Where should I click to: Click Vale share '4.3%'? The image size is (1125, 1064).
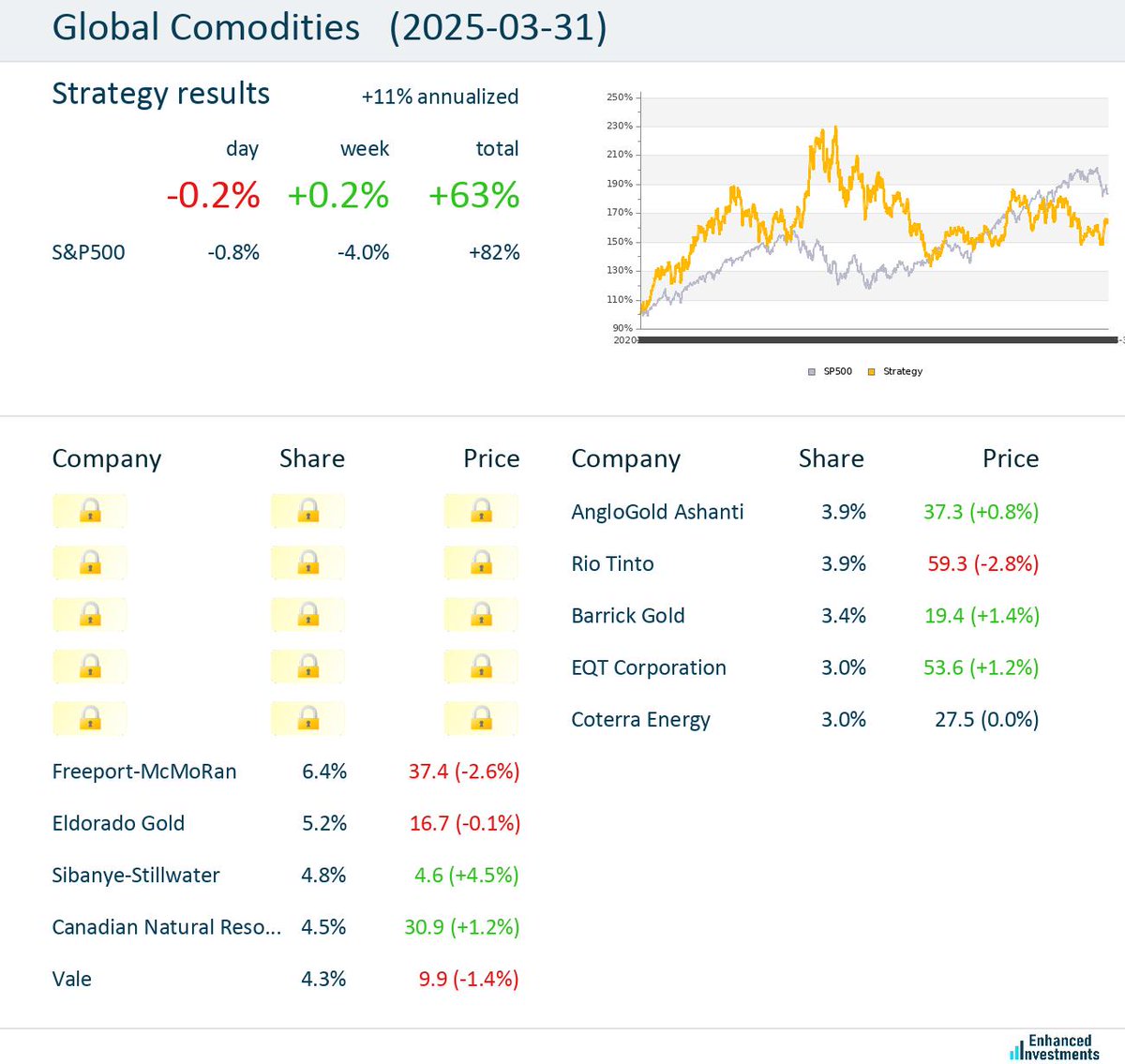[x=323, y=979]
